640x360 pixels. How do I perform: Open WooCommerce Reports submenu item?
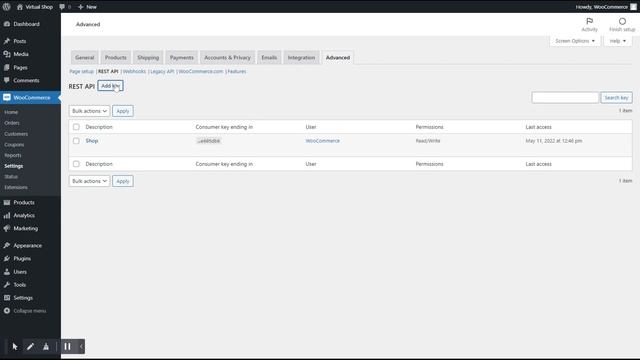pos(13,155)
